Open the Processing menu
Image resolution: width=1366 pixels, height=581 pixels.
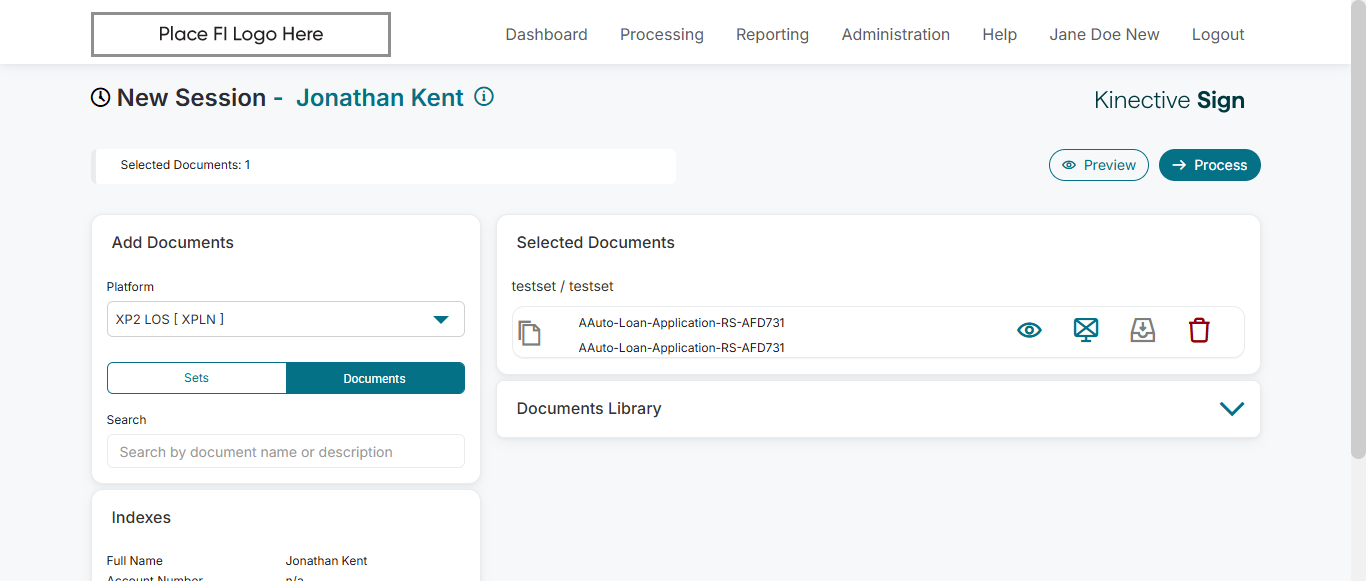click(x=662, y=34)
